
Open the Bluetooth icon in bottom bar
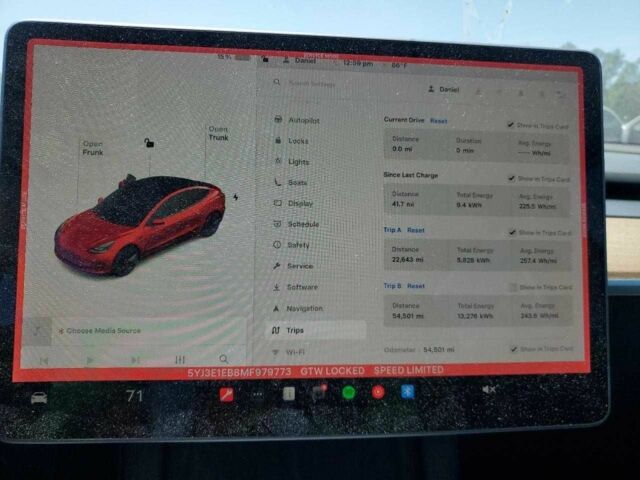pyautogui.click(x=407, y=391)
